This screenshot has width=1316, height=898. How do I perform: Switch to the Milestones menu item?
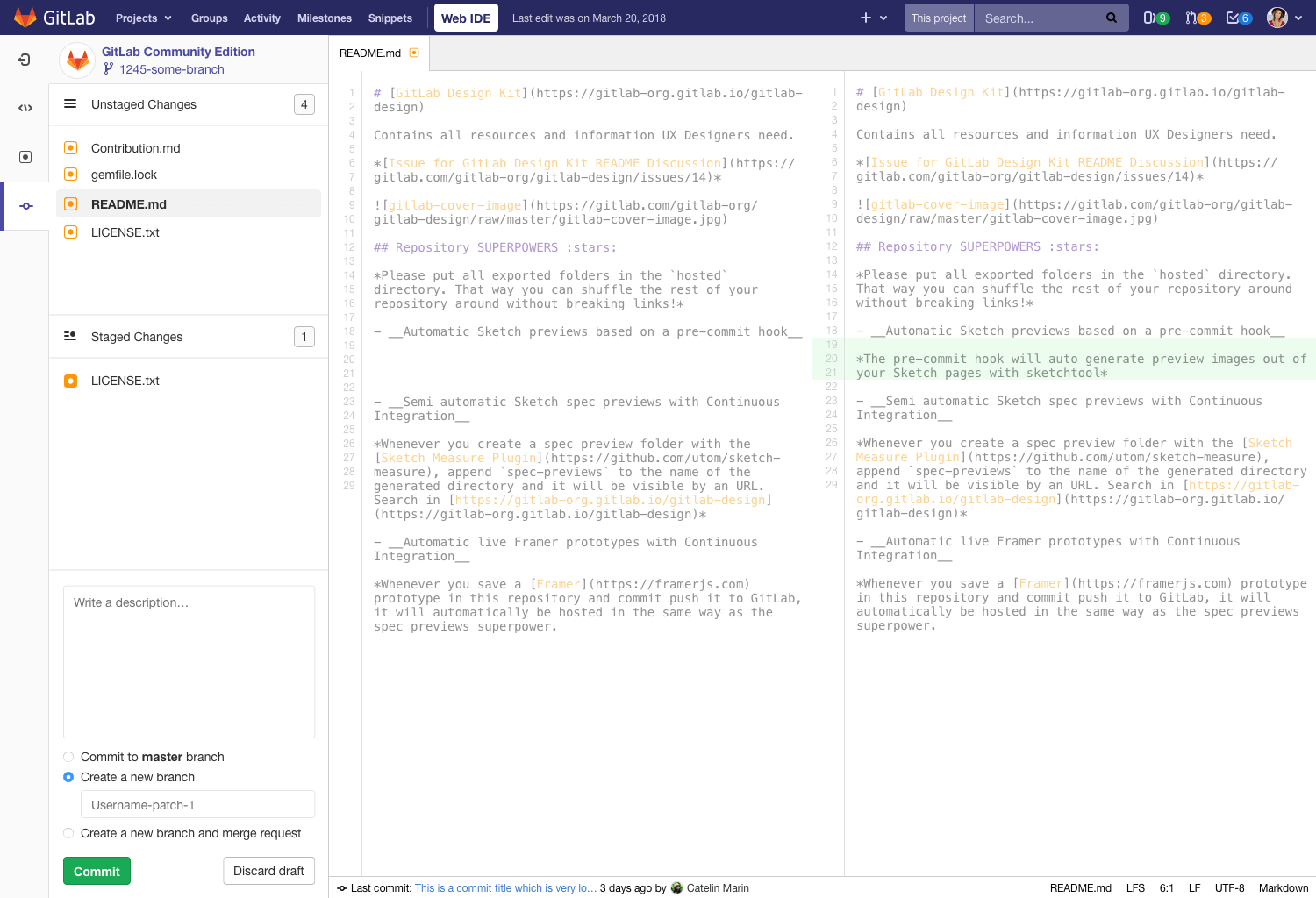324,18
